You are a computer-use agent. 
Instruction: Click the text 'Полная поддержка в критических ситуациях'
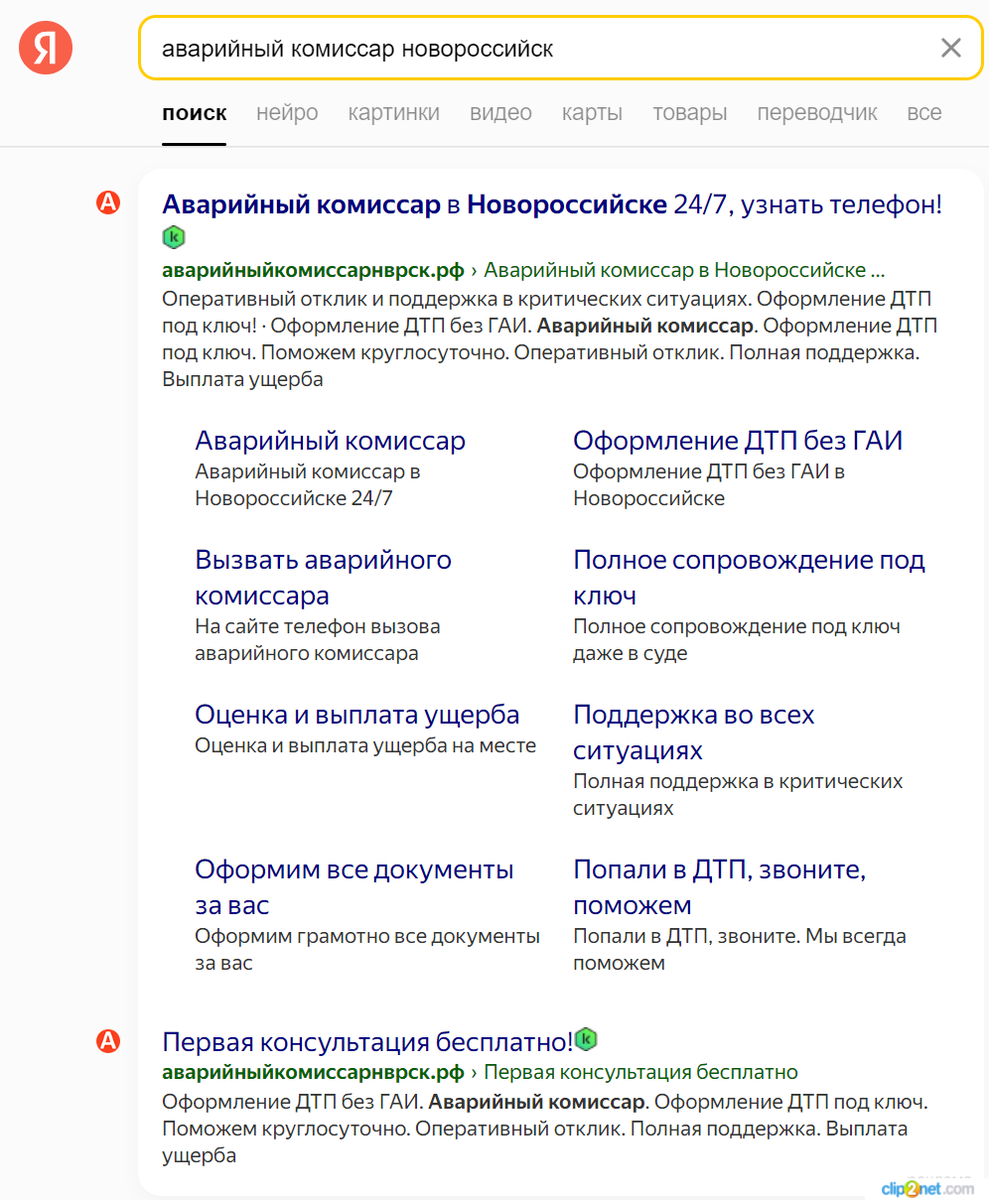click(x=738, y=794)
